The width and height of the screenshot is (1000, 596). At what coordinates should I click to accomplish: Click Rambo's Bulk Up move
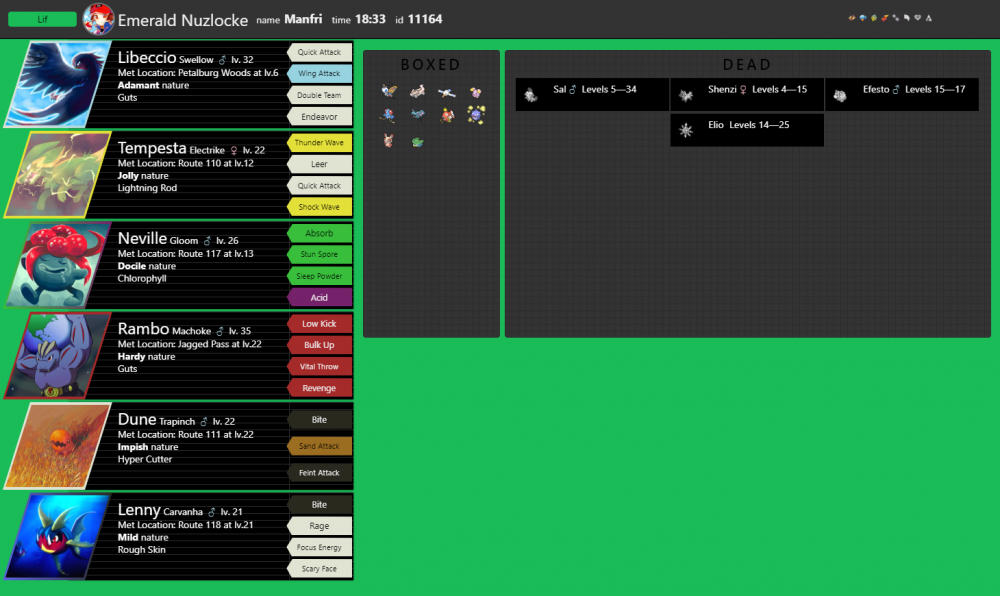(x=319, y=345)
